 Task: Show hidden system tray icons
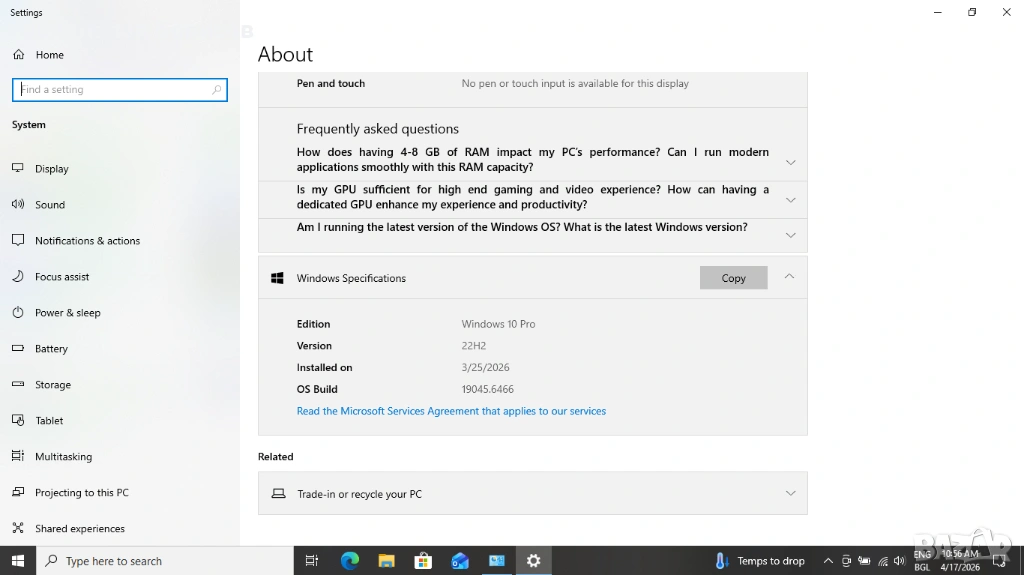coord(828,561)
